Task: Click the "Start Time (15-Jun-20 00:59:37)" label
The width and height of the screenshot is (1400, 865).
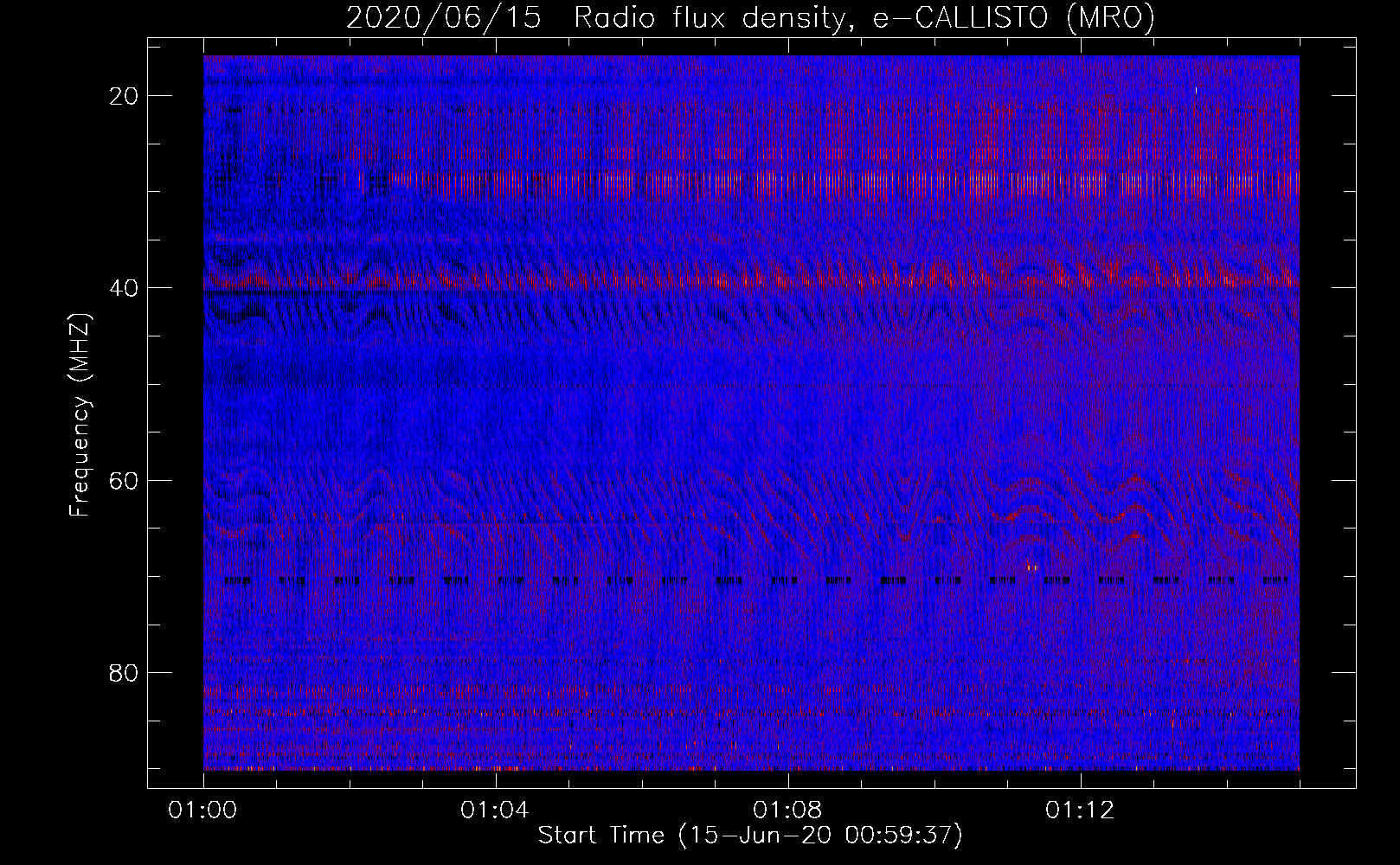Action: (x=750, y=836)
